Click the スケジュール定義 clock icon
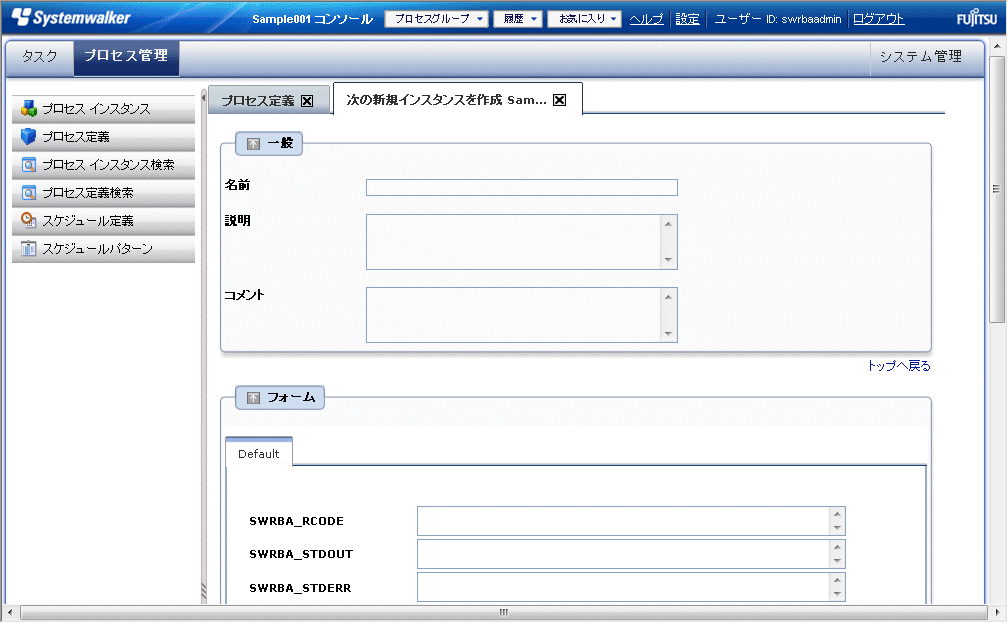 [x=29, y=221]
